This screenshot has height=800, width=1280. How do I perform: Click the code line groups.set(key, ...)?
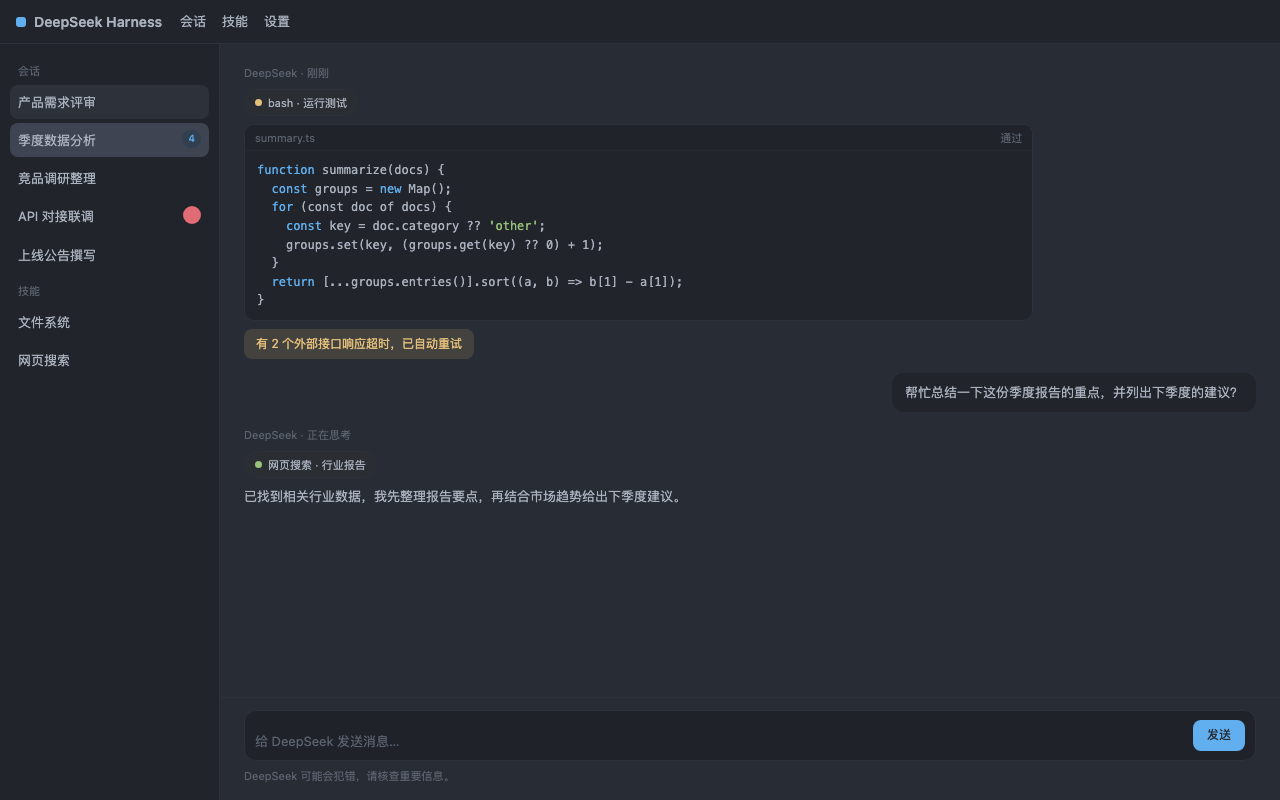[x=445, y=245]
